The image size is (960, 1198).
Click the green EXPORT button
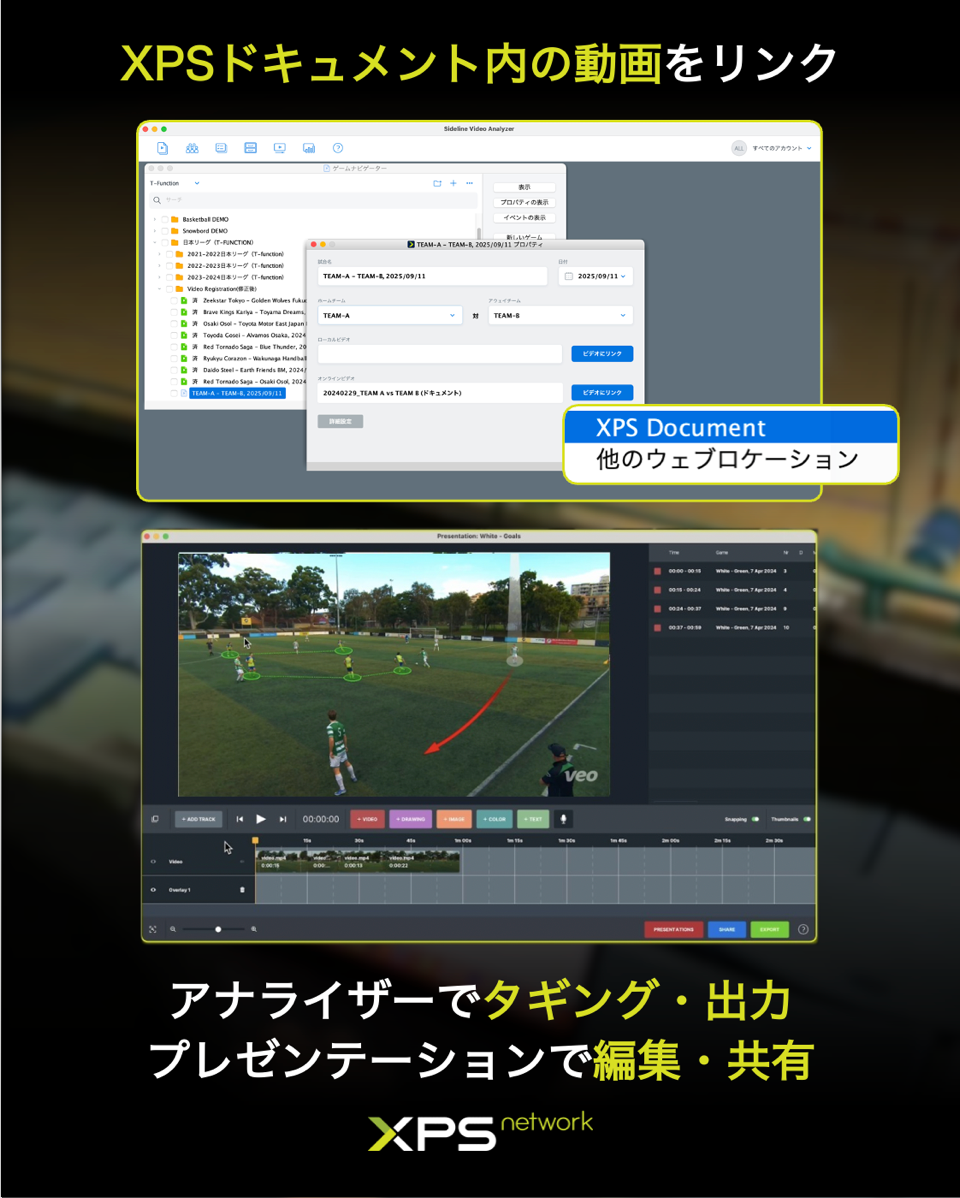(770, 930)
